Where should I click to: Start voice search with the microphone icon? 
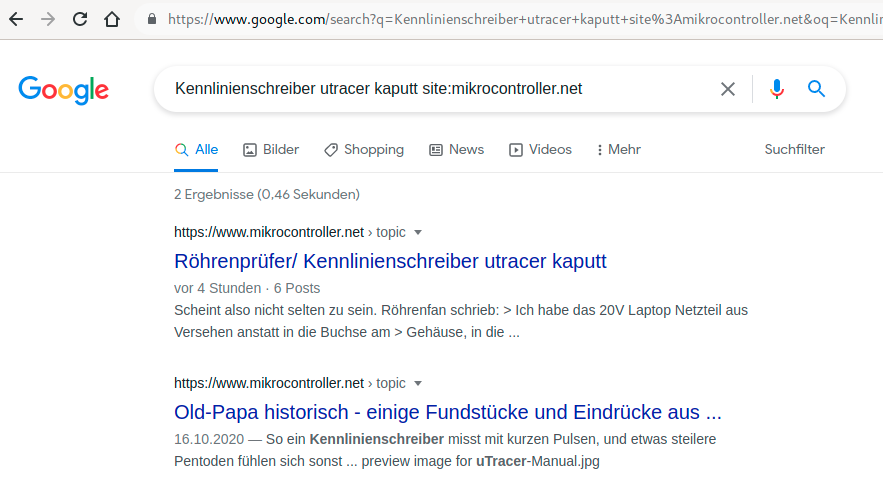click(777, 89)
